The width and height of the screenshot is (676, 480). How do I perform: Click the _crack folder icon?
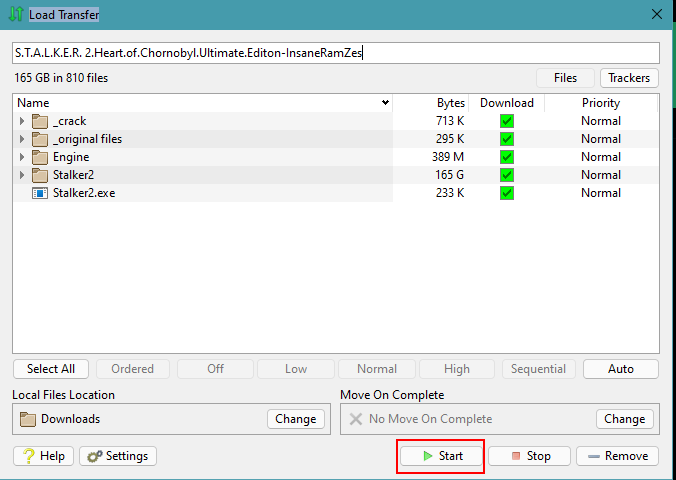click(x=40, y=121)
